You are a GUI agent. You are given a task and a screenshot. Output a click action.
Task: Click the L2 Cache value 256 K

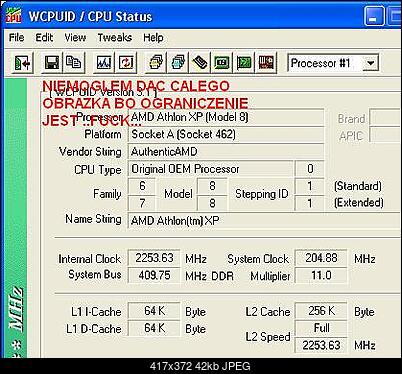coord(321,311)
